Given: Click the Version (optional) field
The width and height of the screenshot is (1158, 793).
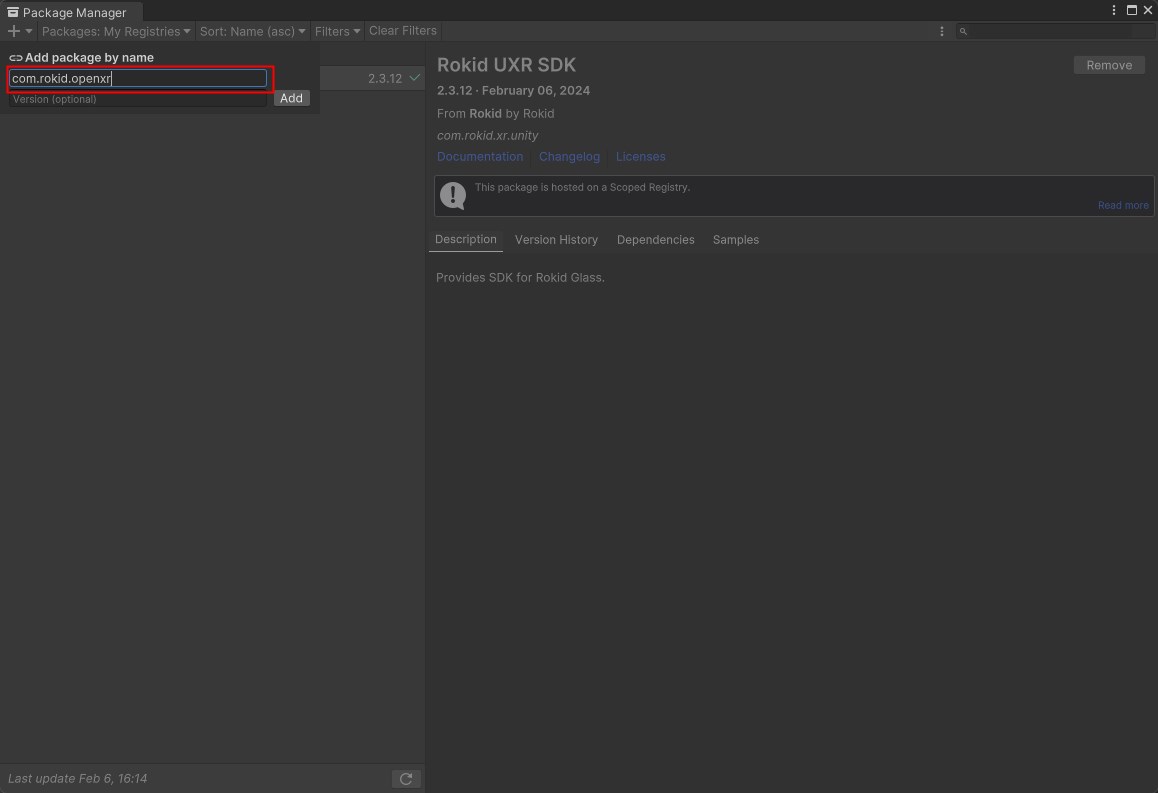Looking at the screenshot, I should [x=138, y=99].
